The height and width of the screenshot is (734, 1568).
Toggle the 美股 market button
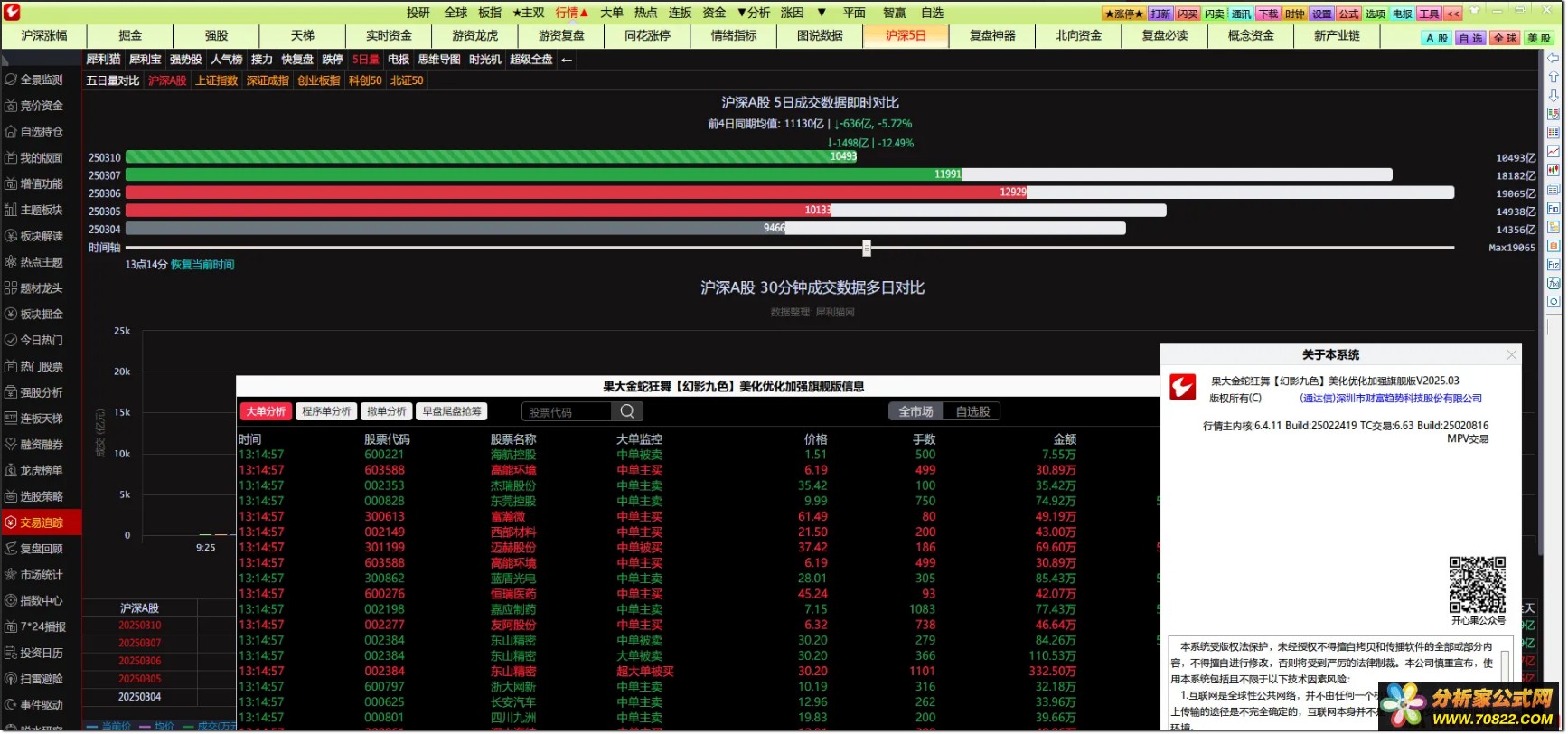[x=1539, y=38]
